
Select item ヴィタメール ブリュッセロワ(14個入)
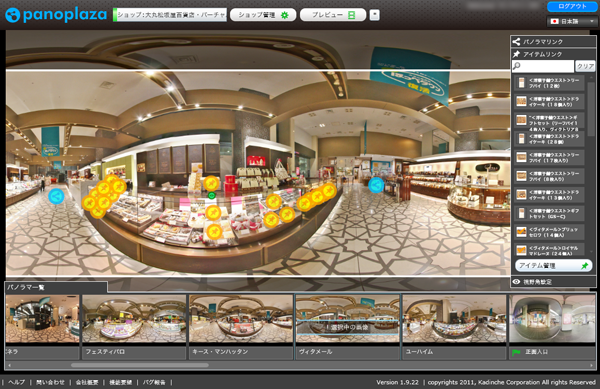click(549, 232)
